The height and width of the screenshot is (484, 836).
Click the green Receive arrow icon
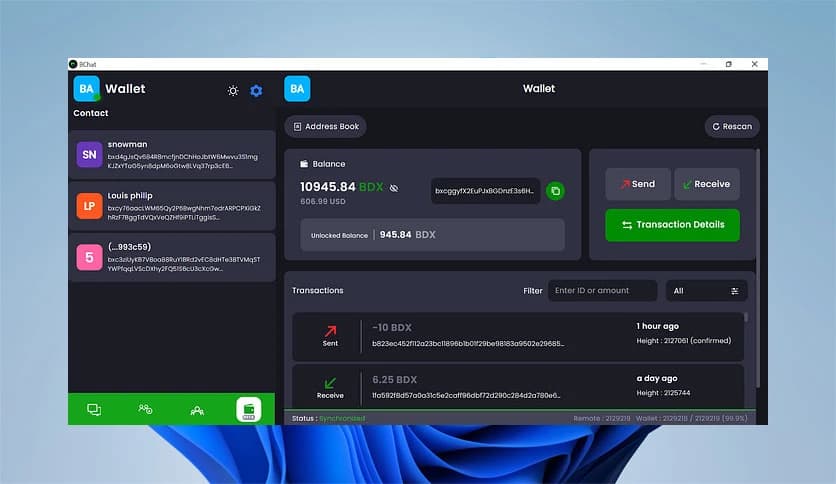[330, 383]
